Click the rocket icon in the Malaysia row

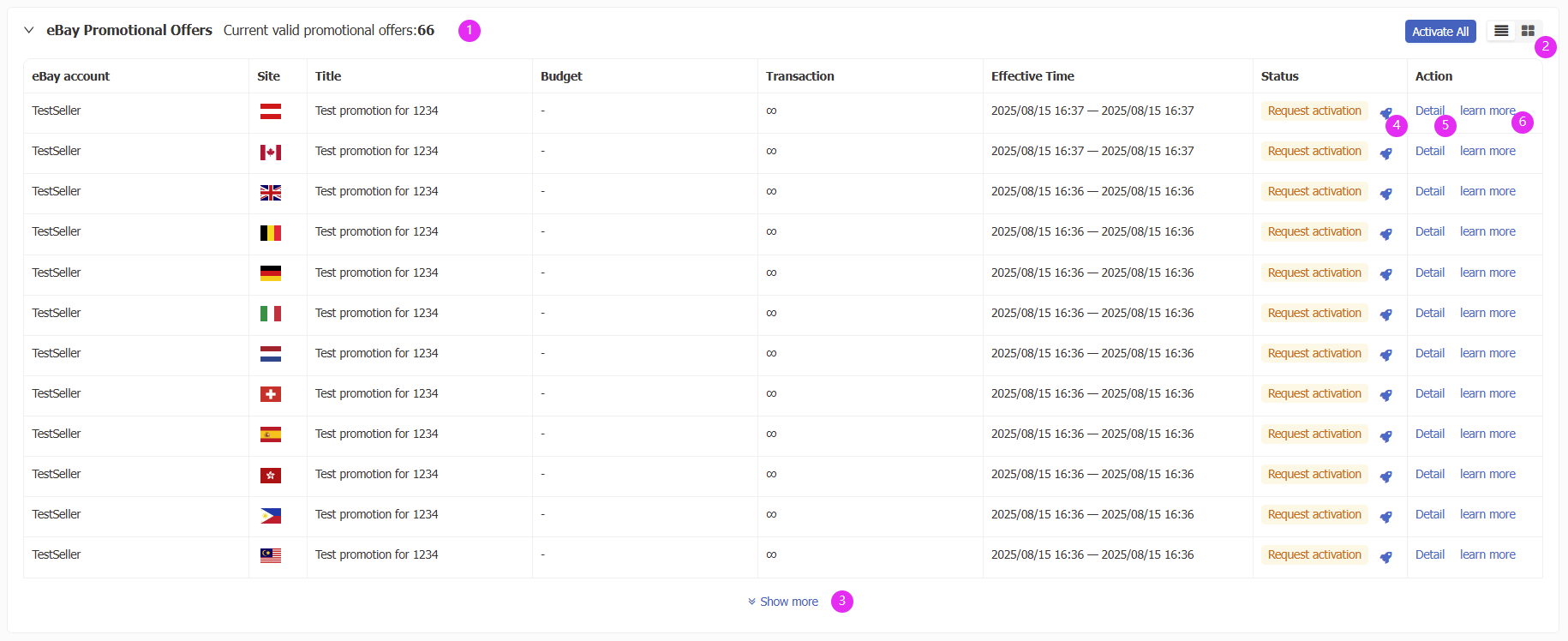pyautogui.click(x=1385, y=557)
